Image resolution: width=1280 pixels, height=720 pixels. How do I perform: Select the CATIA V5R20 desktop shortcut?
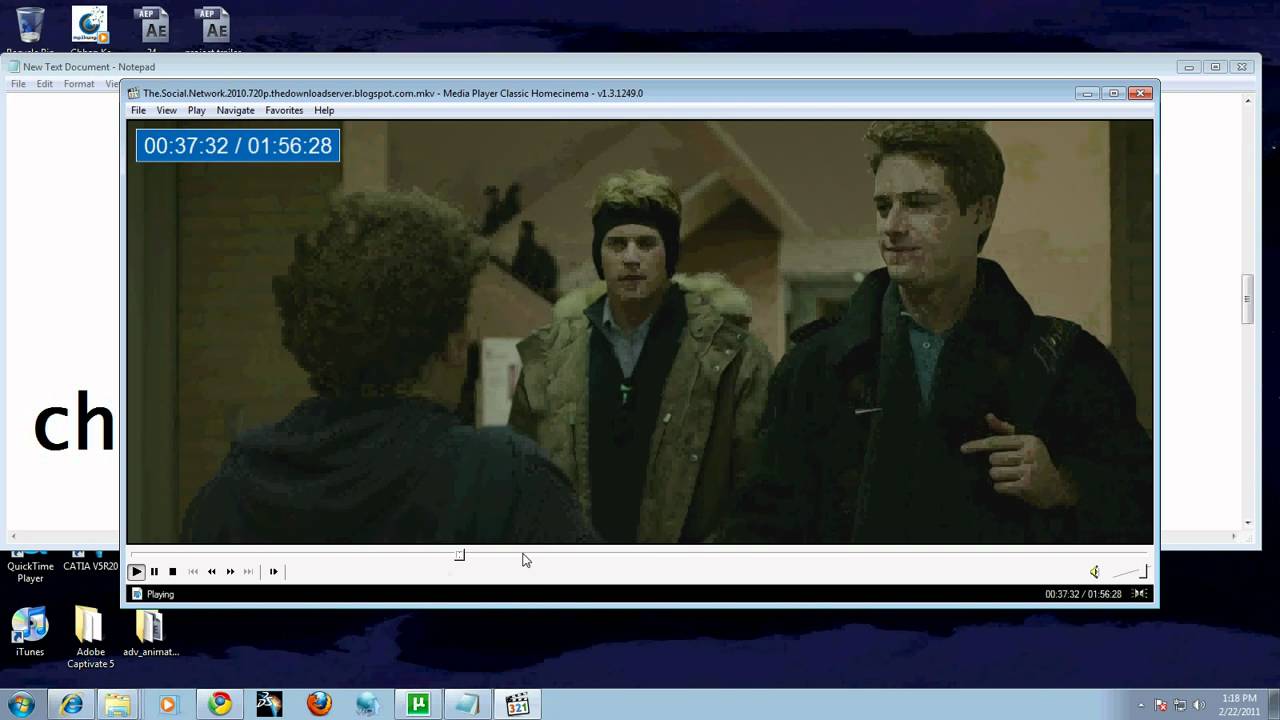(90, 561)
